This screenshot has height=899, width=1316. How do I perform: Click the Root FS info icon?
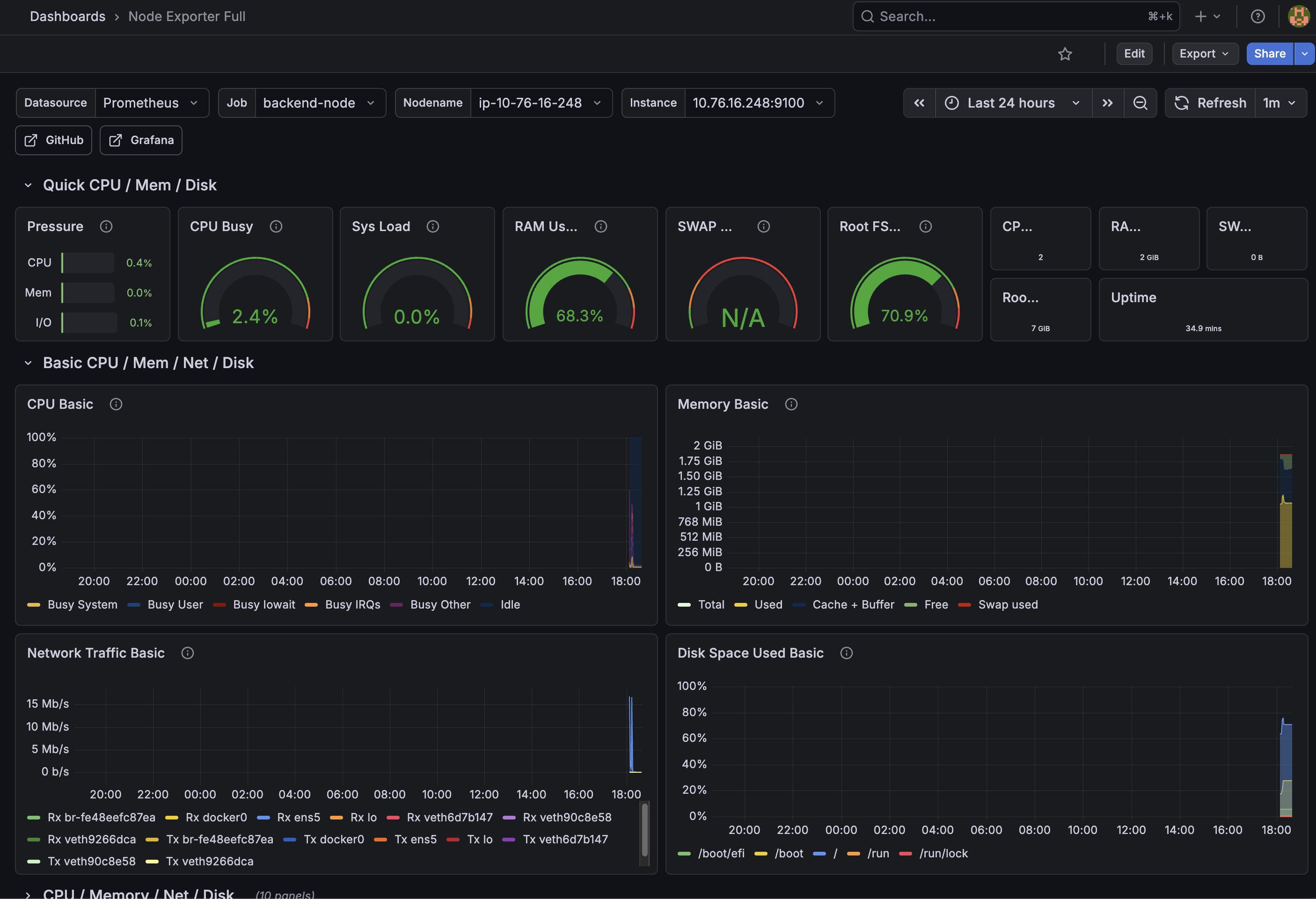[x=925, y=226]
